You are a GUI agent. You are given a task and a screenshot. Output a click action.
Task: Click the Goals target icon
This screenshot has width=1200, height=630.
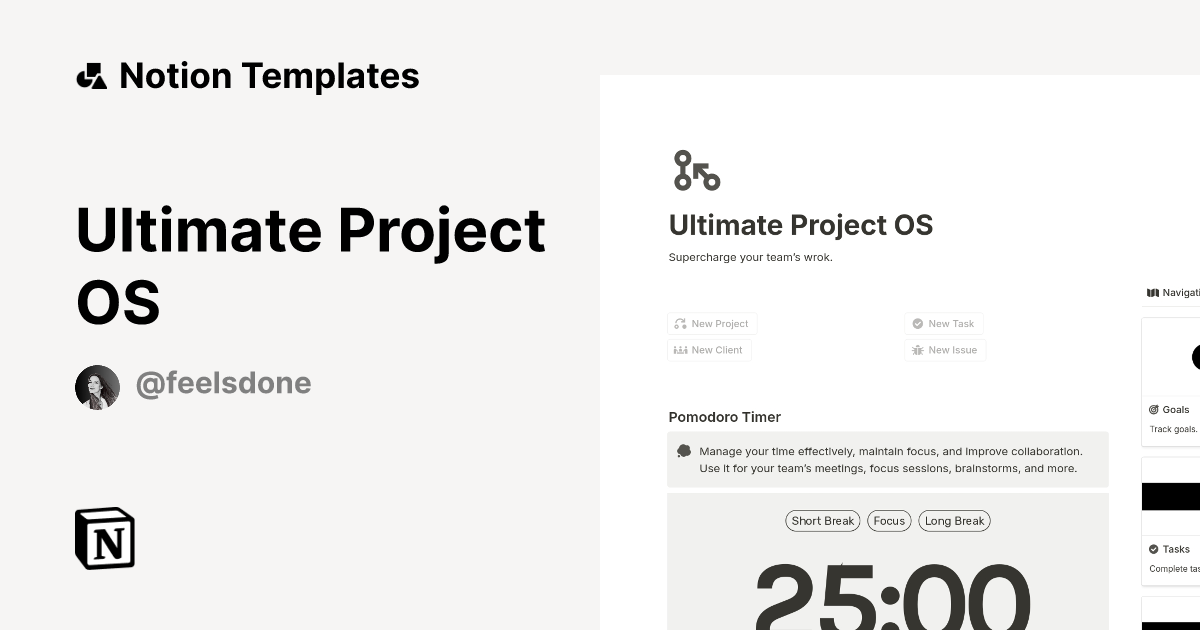(x=1152, y=409)
